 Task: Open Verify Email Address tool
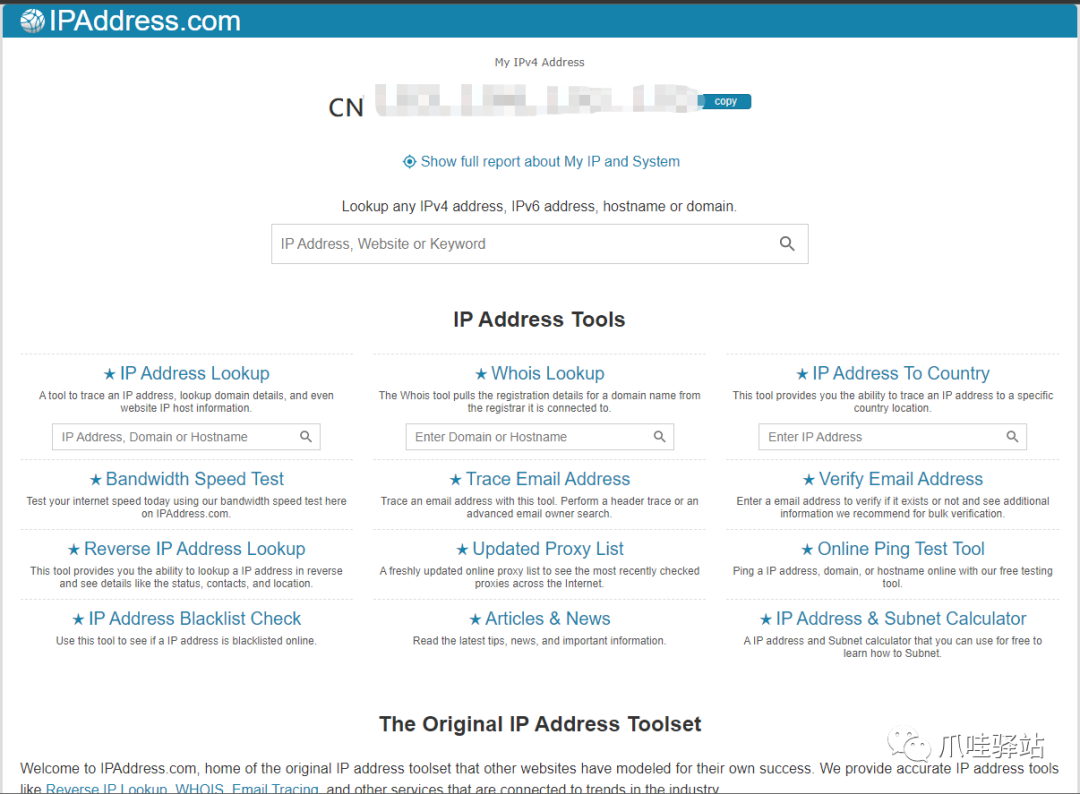click(x=901, y=479)
